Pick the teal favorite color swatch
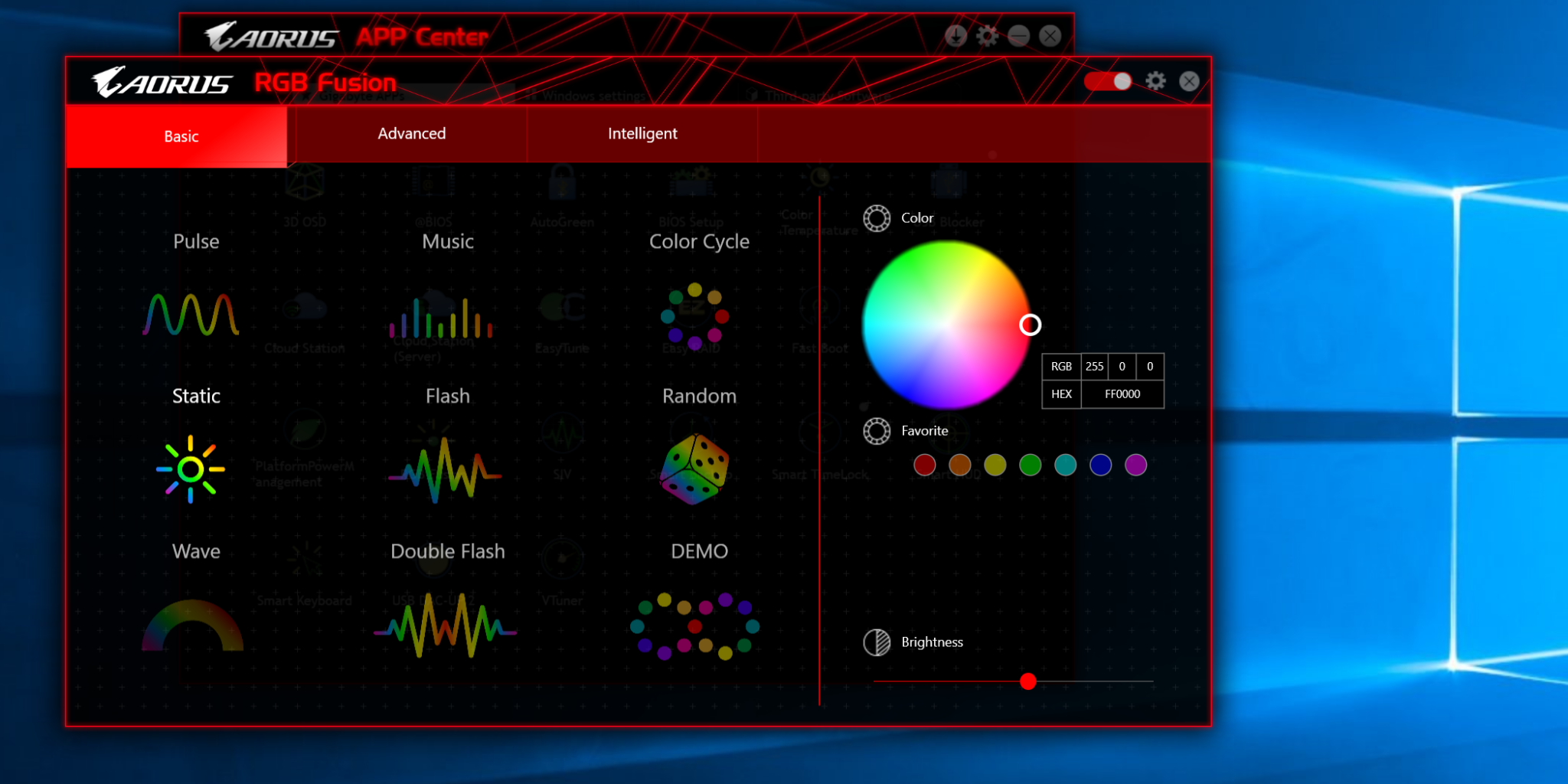This screenshot has height=784, width=1568. click(1065, 465)
